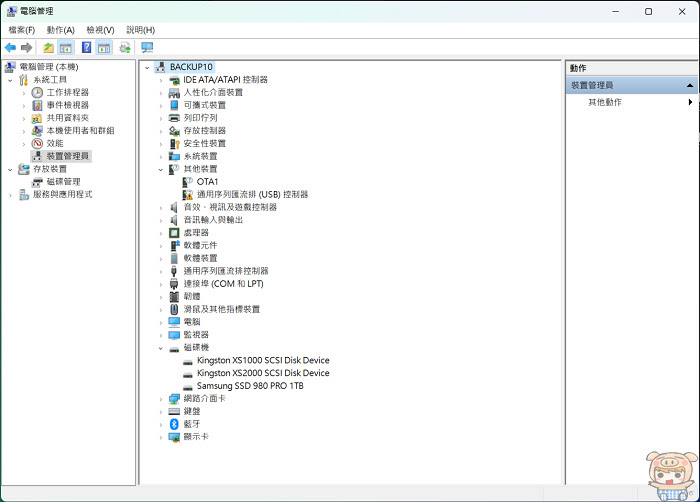
Task: Click the update driver toolbar icon
Action: pos(125,47)
